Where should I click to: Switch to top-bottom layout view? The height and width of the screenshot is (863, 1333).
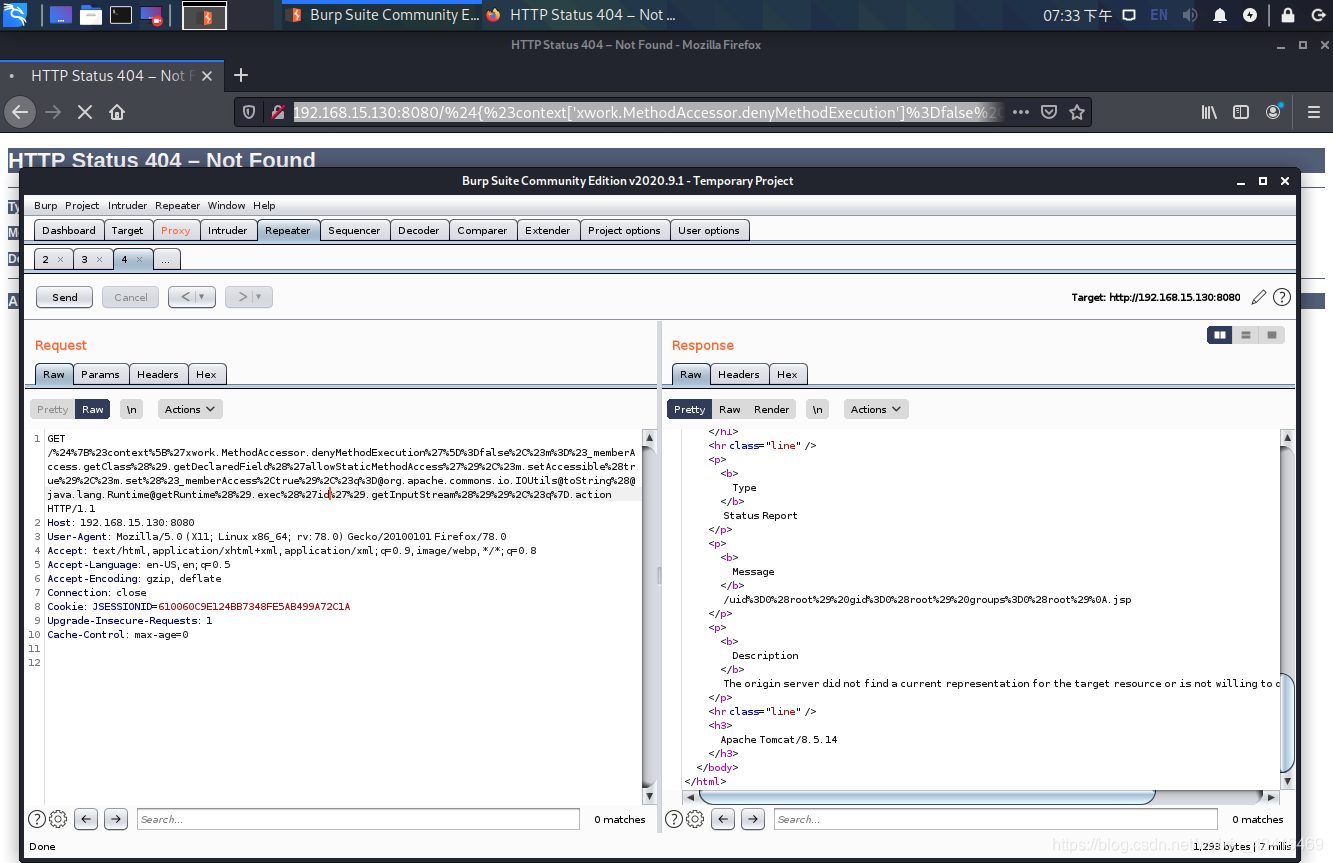[x=1246, y=335]
